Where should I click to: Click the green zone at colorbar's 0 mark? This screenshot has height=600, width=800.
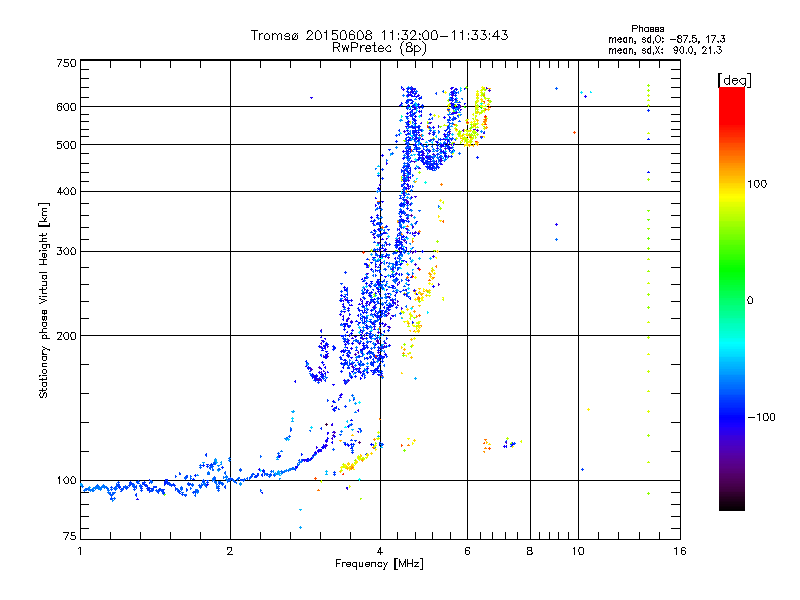coord(731,300)
